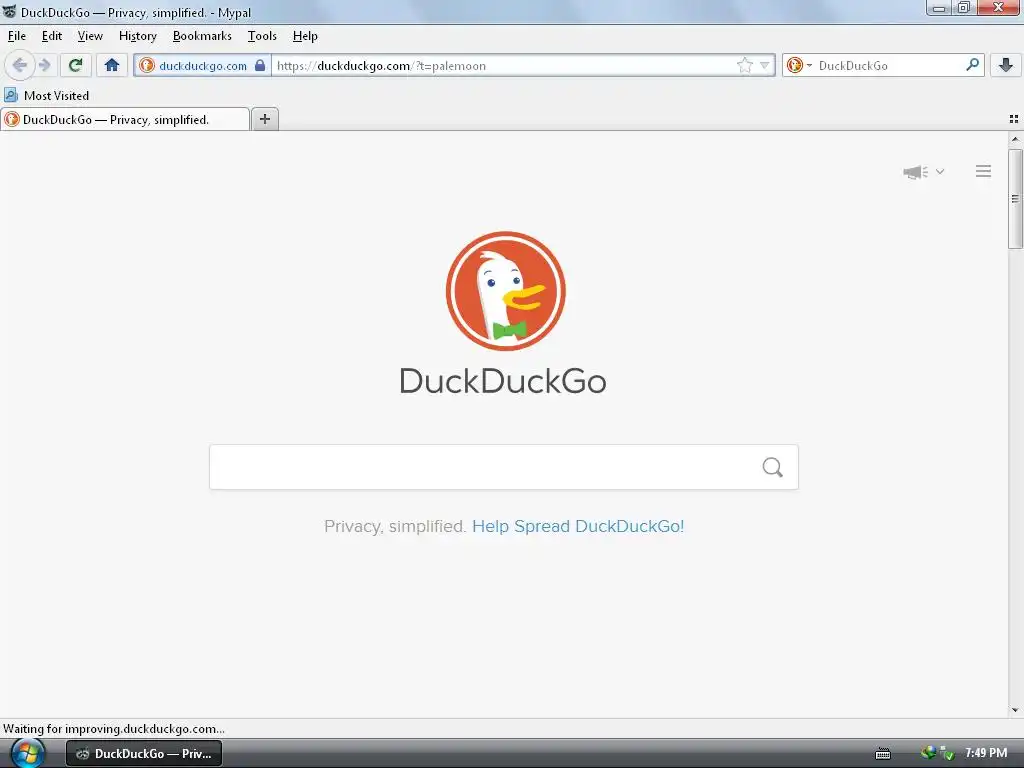Viewport: 1024px width, 768px height.
Task: Open the Bookmarks menu
Action: click(202, 36)
